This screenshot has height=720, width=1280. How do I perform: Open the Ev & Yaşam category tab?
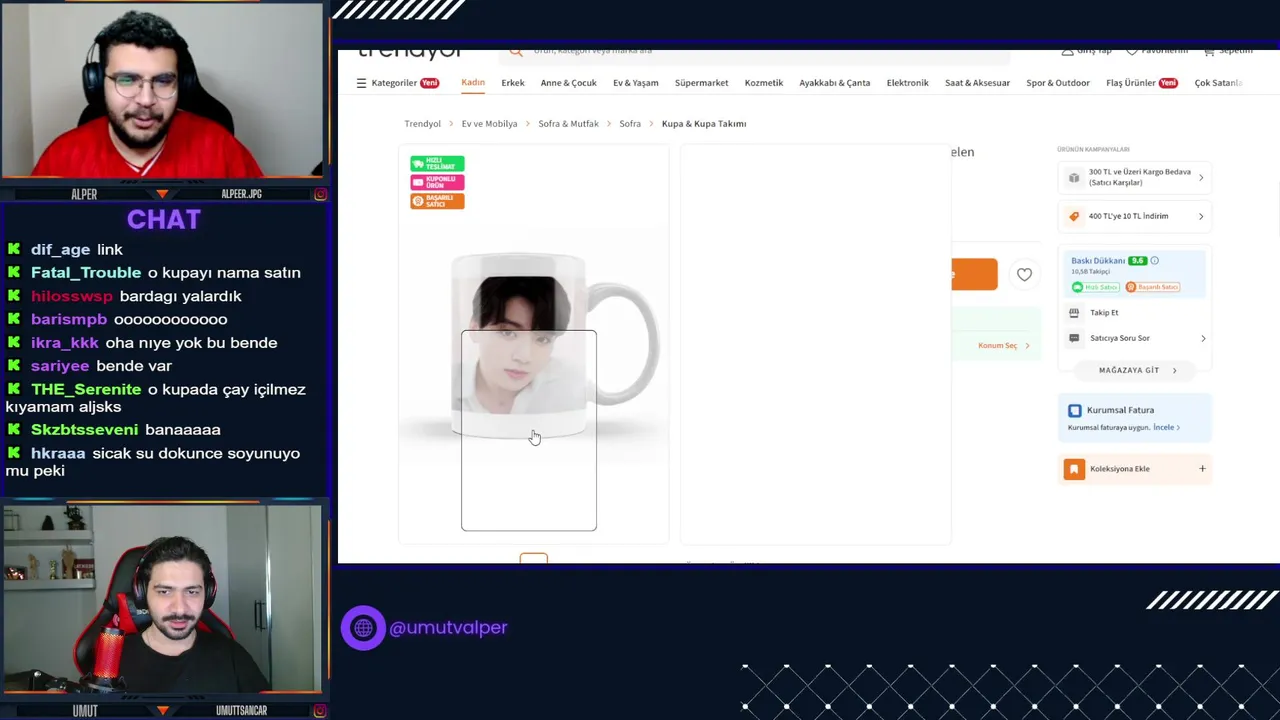tap(636, 83)
